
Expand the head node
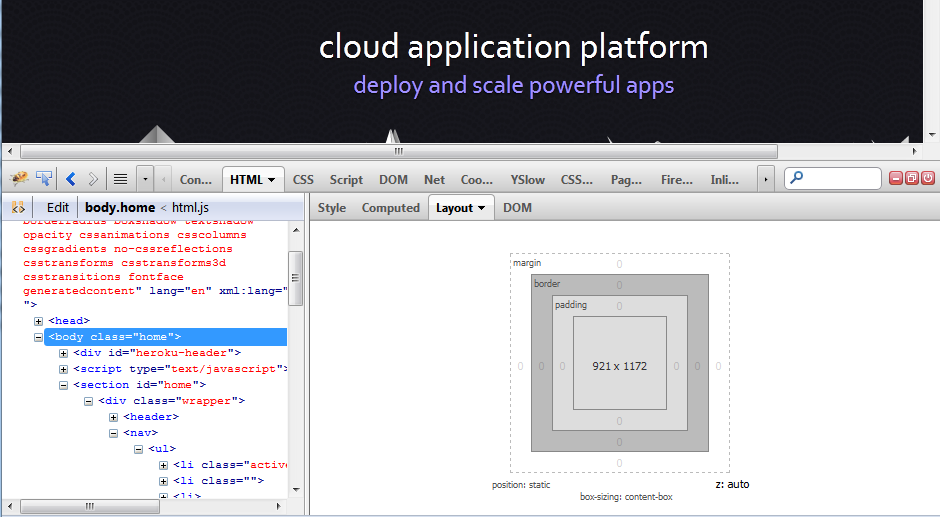[38, 321]
